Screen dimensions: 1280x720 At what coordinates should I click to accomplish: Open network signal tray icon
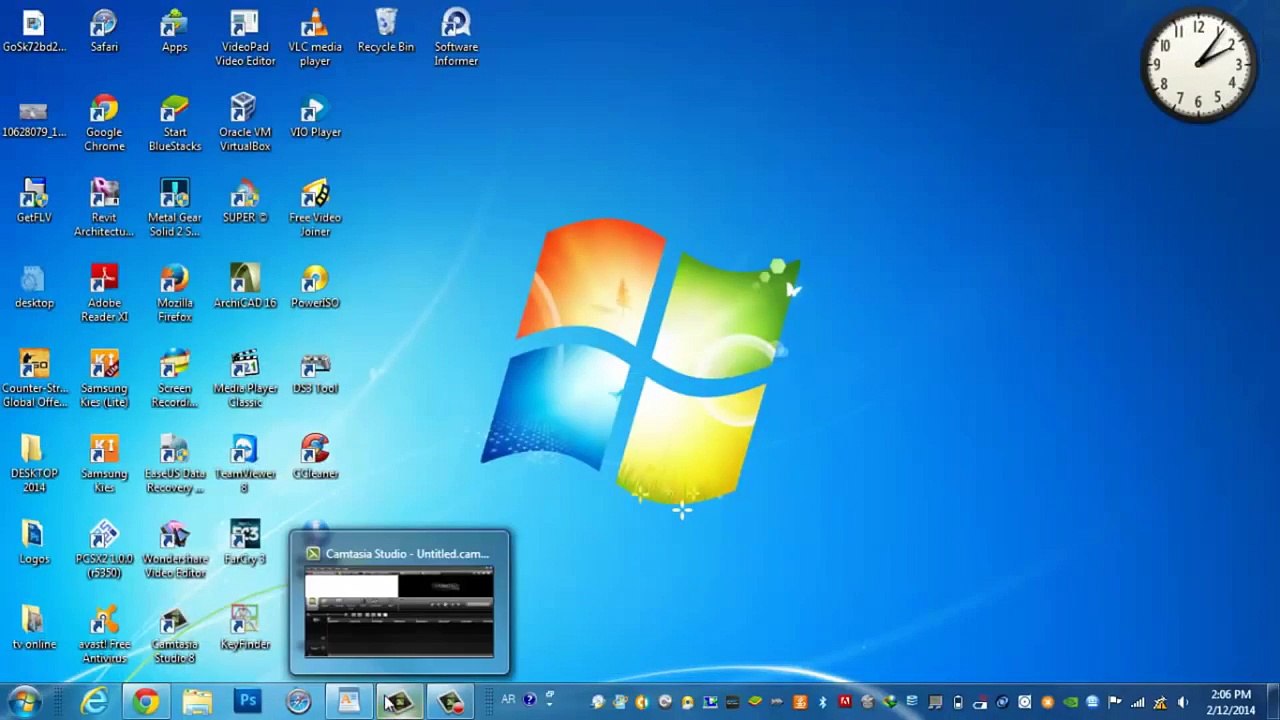pyautogui.click(x=1137, y=702)
